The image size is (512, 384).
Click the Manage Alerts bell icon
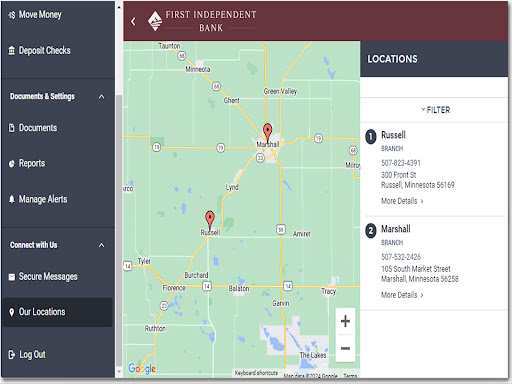coord(12,199)
